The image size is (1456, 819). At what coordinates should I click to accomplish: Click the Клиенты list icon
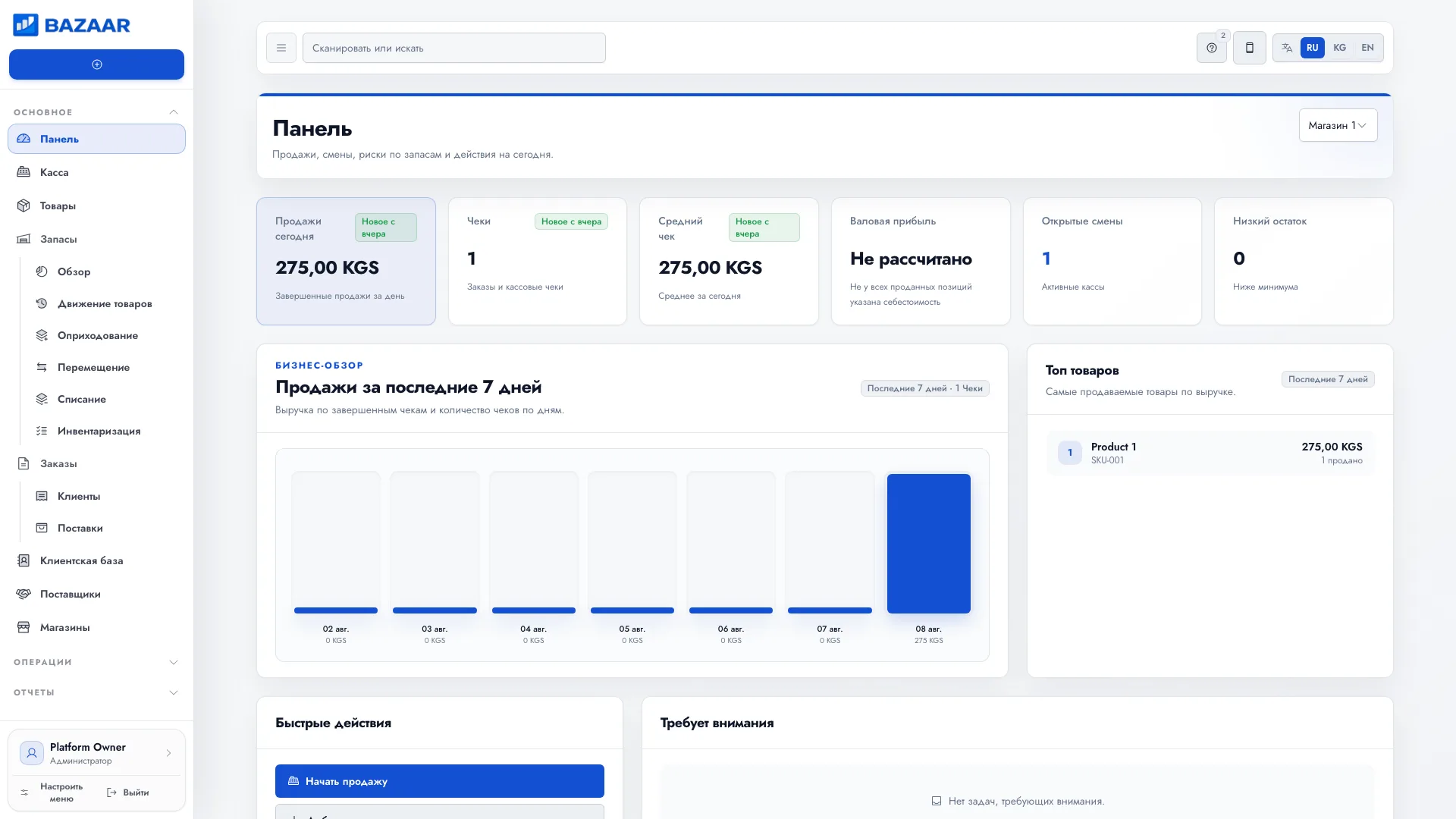pos(42,496)
